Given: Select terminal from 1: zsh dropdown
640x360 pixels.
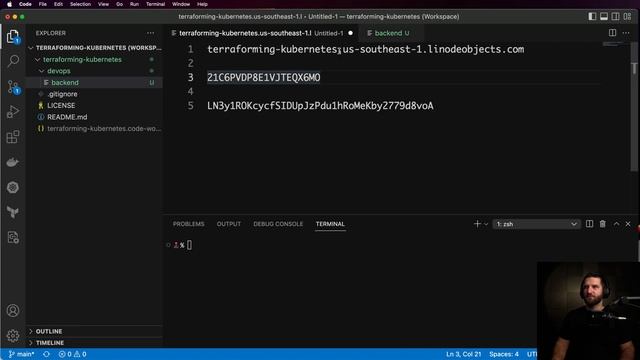Looking at the screenshot, I should click(x=536, y=224).
